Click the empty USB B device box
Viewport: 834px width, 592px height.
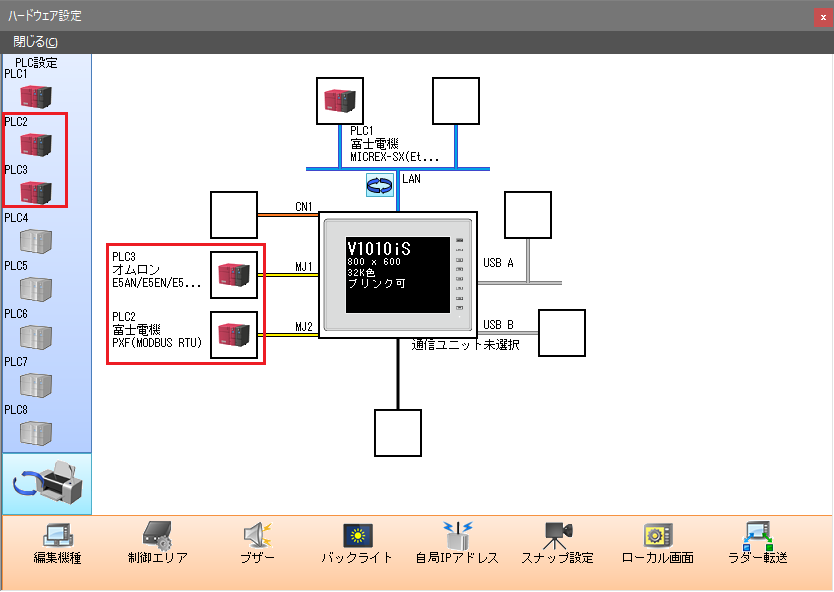(x=561, y=334)
